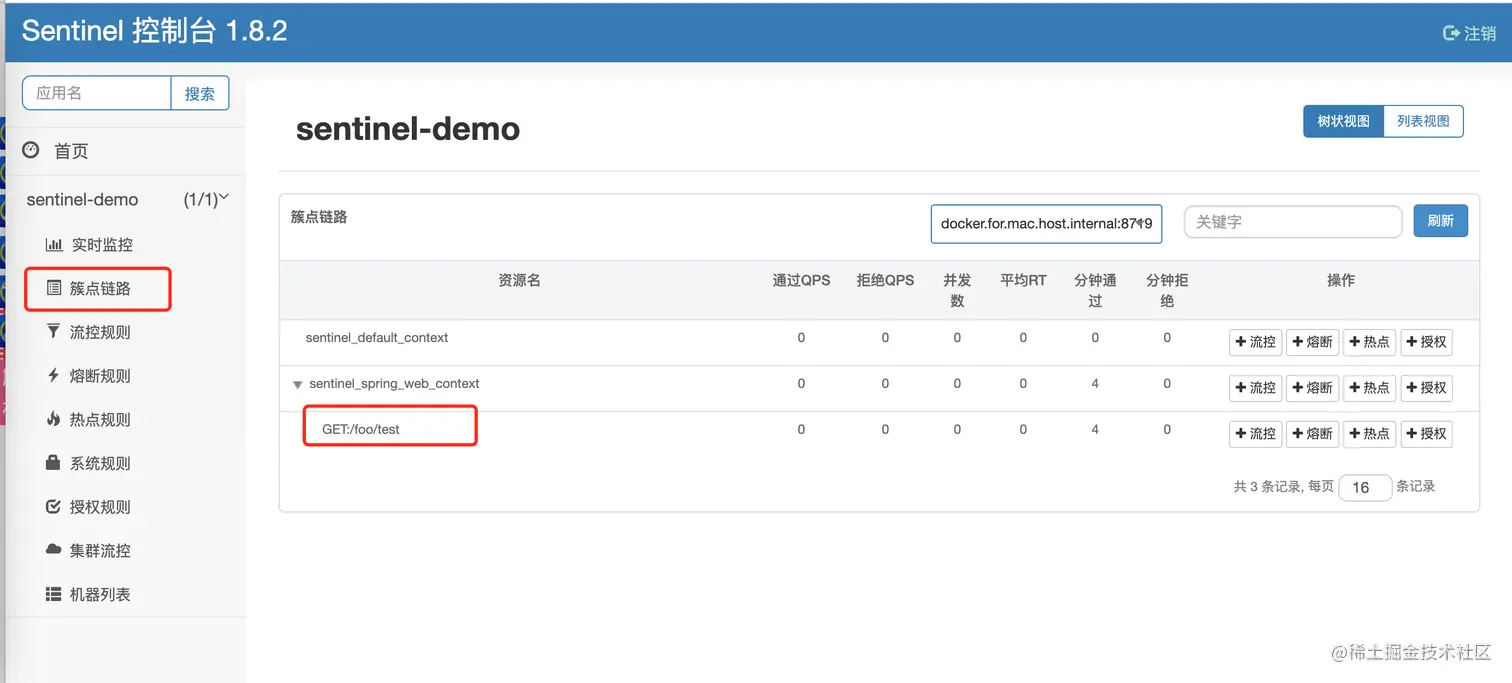The image size is (1512, 683).
Task: Click the records-per-page field showing 16
Action: [1365, 487]
